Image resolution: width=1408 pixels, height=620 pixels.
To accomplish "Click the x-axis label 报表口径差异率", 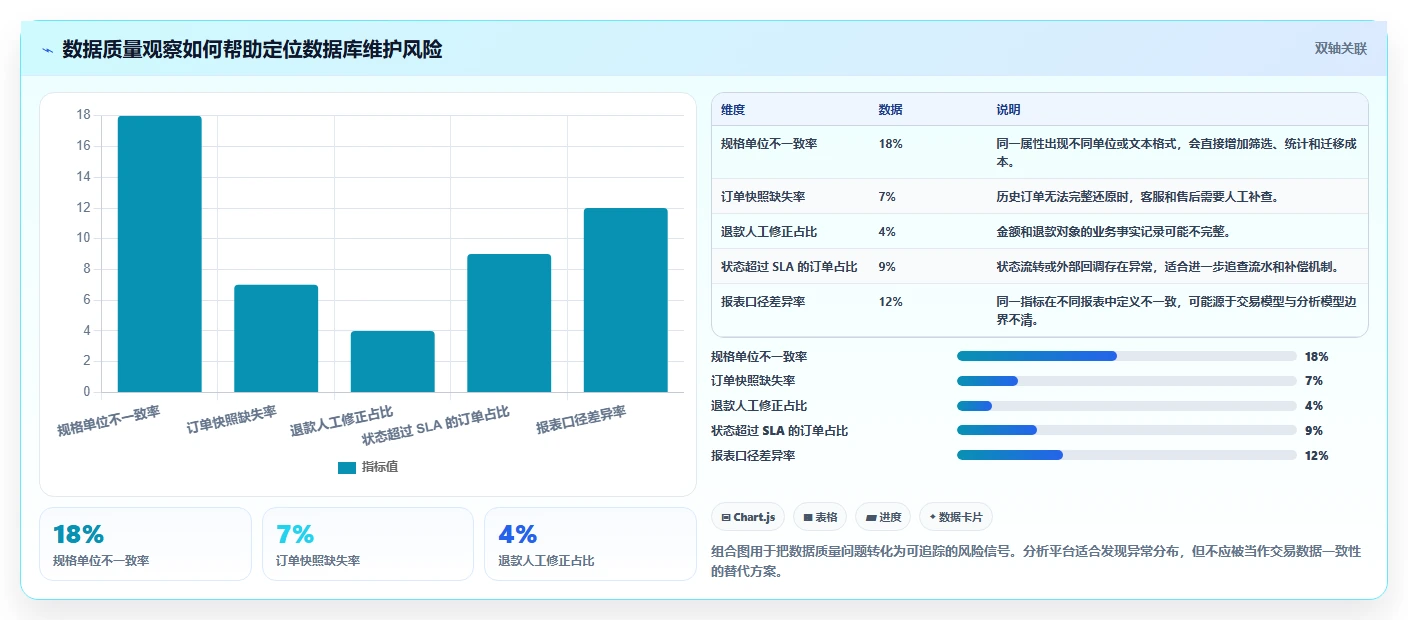I will [581, 420].
